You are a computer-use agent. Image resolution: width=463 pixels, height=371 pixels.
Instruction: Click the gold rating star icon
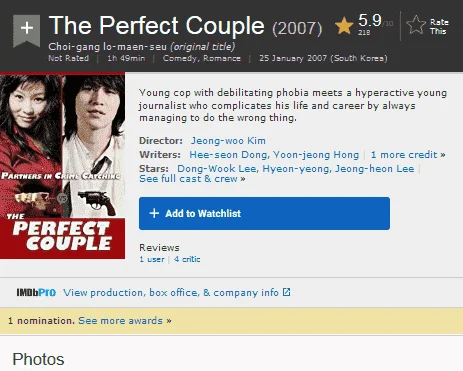click(x=344, y=26)
